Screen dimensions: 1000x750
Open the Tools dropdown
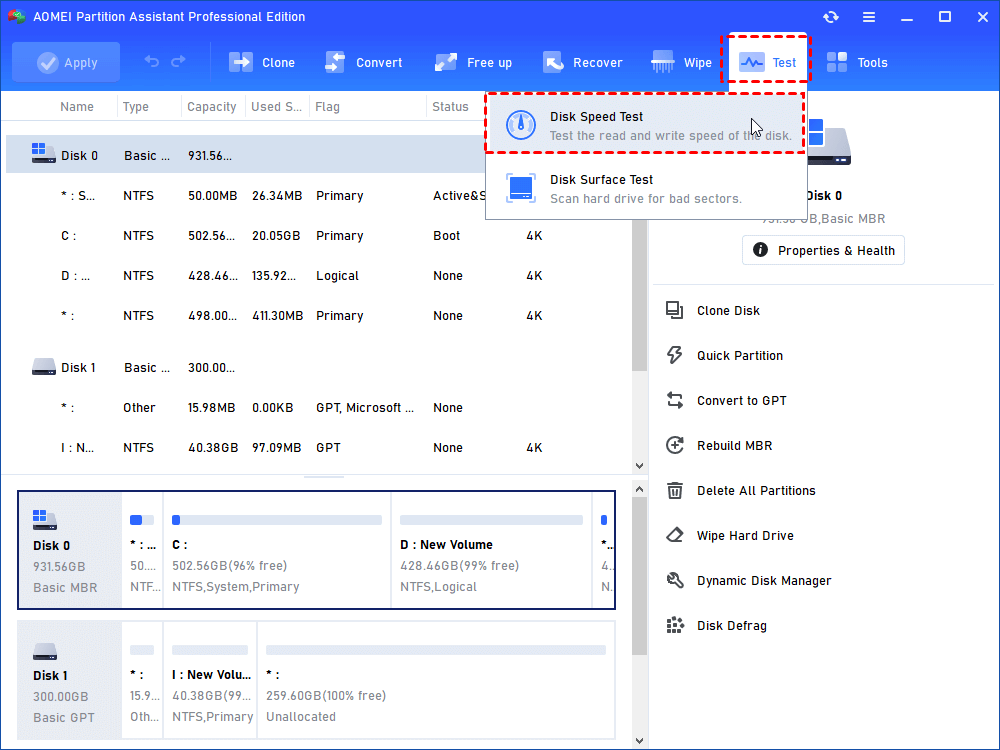[857, 62]
